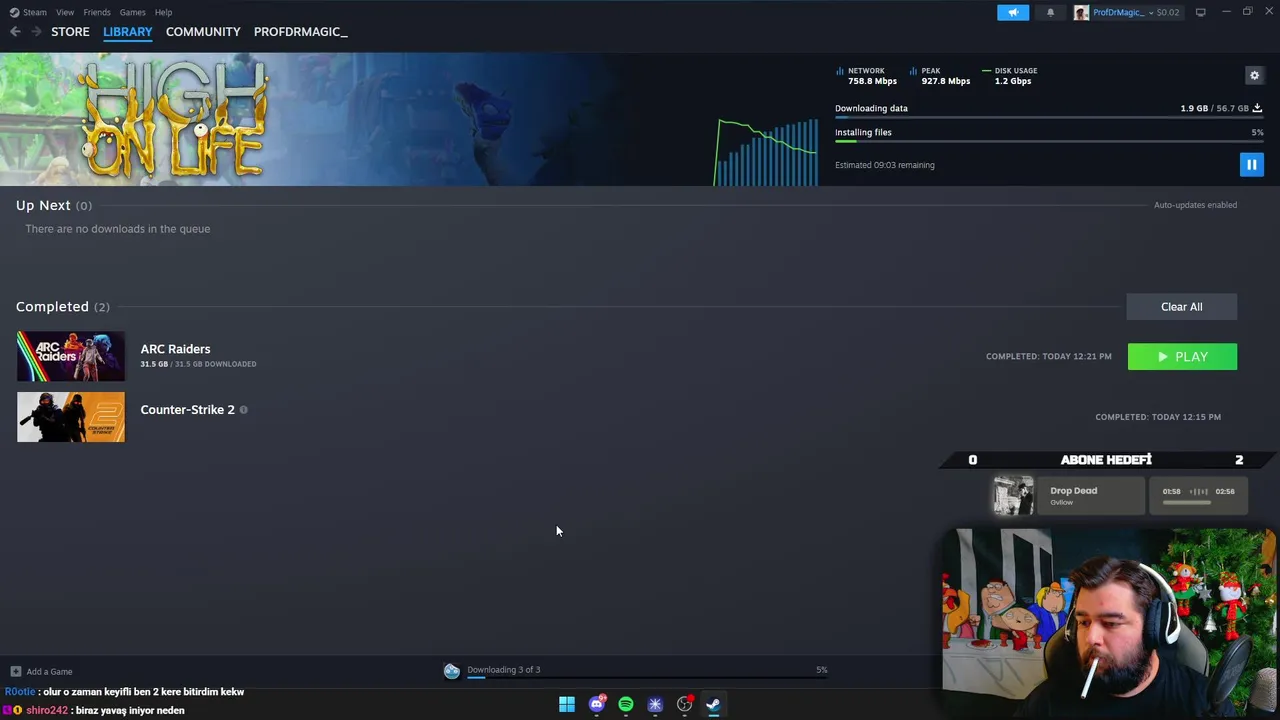Viewport: 1280px width, 720px height.
Task: Click the Estimated 09:03 remaining text
Action: [885, 165]
